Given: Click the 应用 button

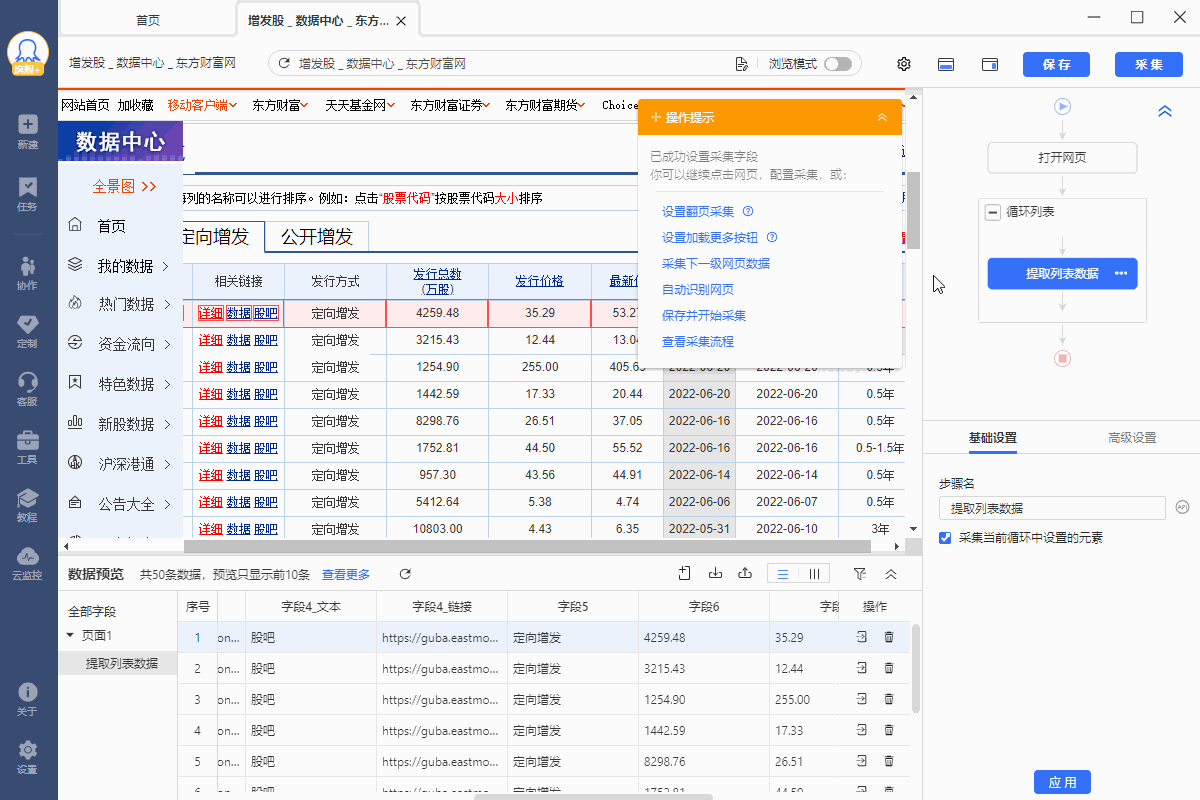Looking at the screenshot, I should tap(1062, 782).
